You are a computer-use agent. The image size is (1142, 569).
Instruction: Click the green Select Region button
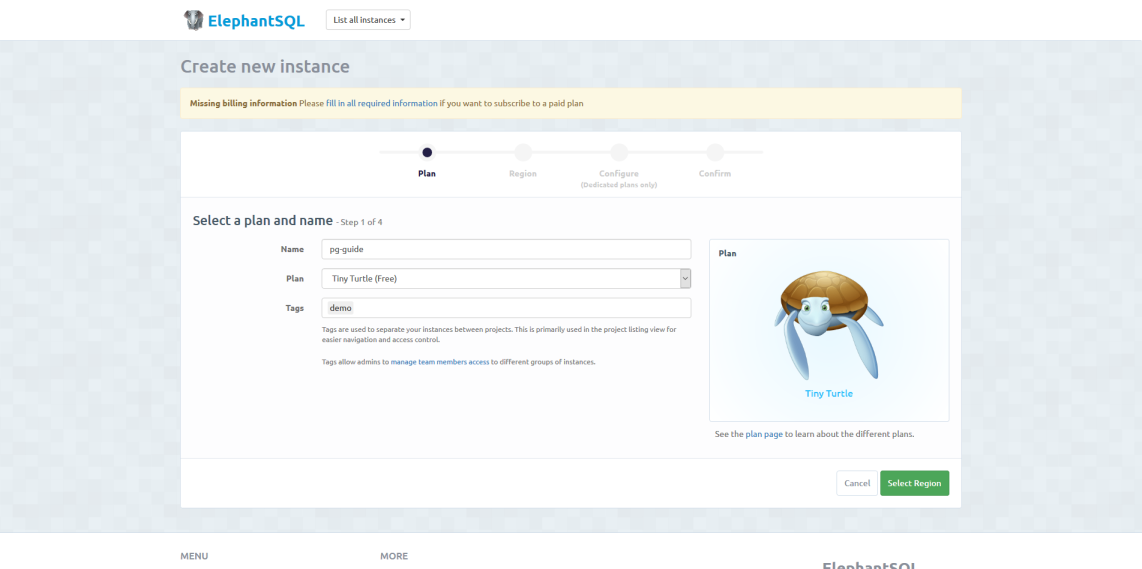coord(914,483)
